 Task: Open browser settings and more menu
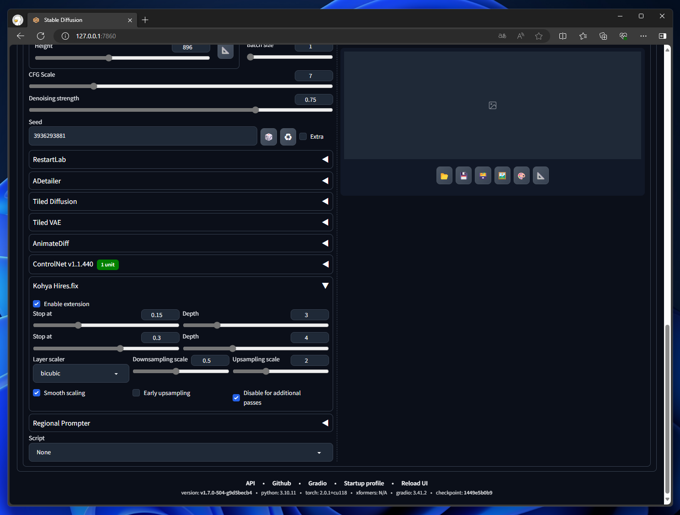[643, 36]
